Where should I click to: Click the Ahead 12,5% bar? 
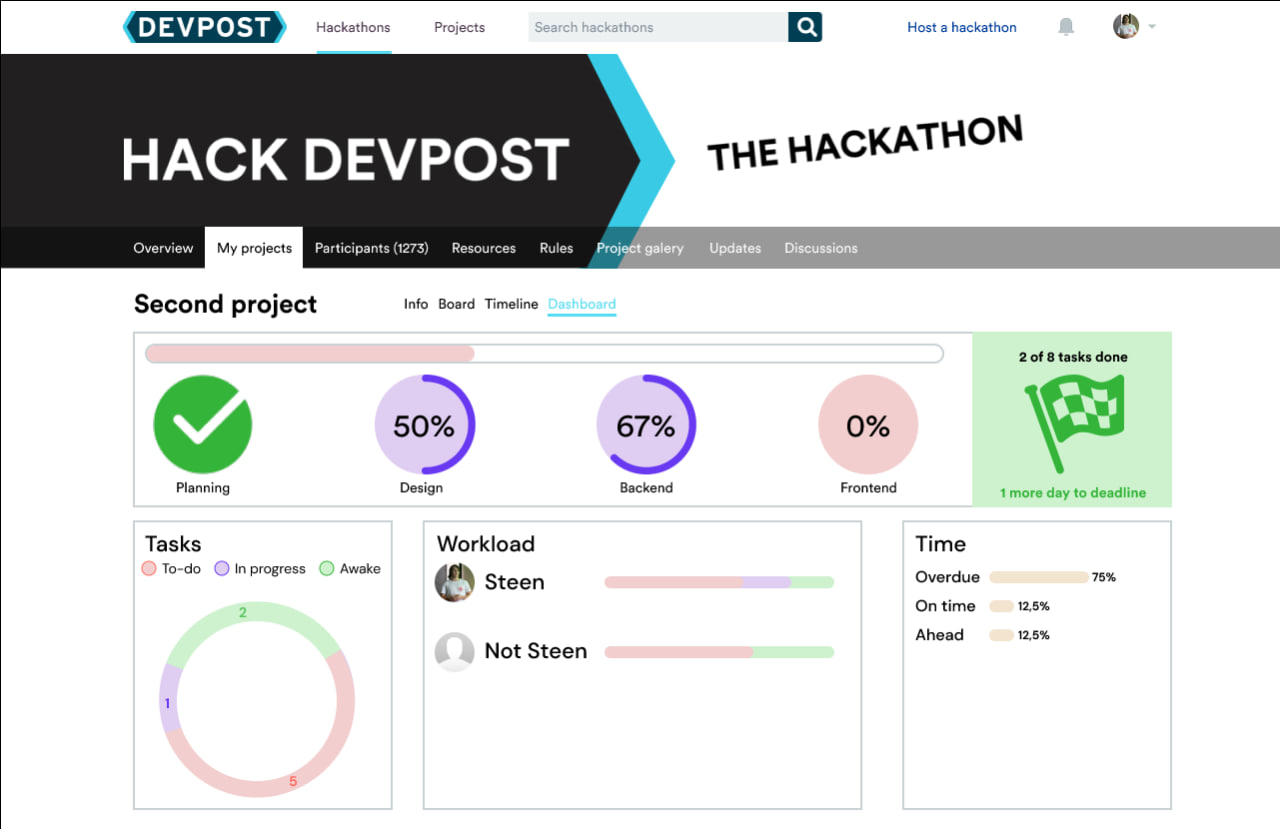coord(1001,635)
